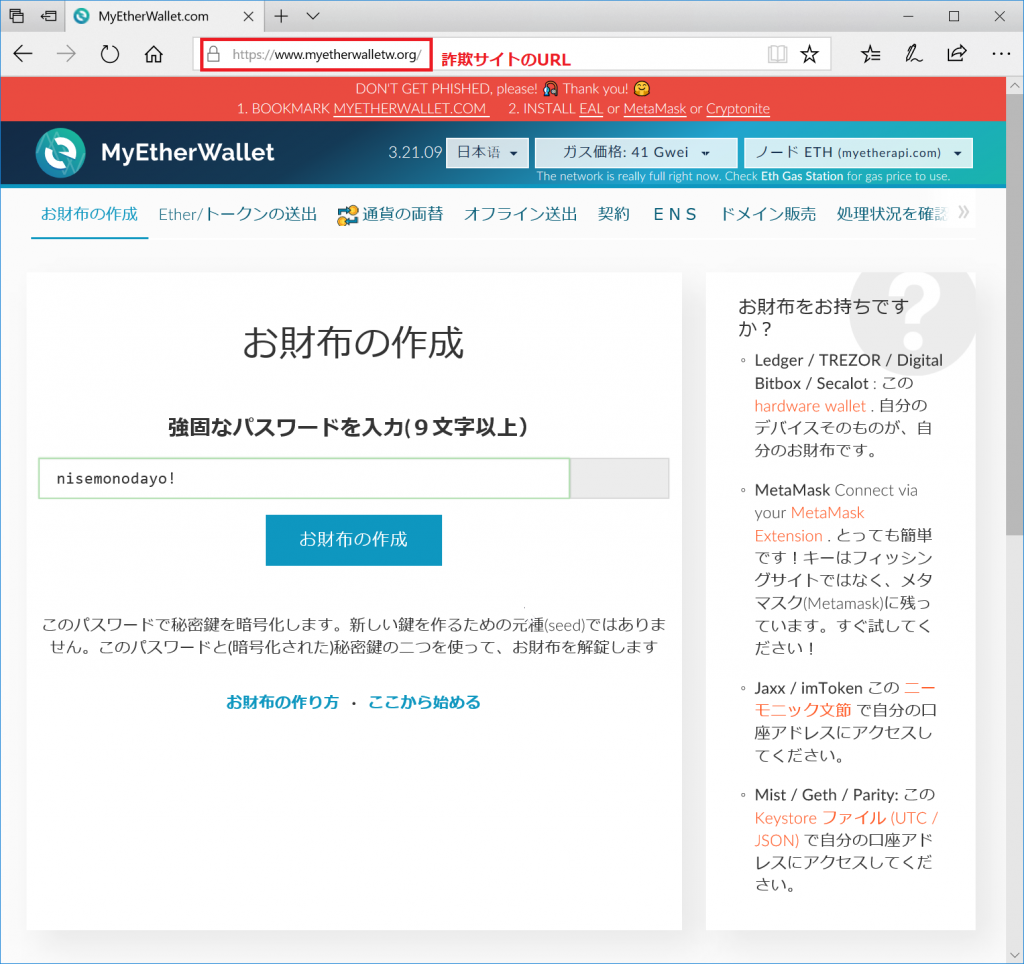The image size is (1024, 964).
Task: Click set tabs aside icon
Action: [x=48, y=16]
